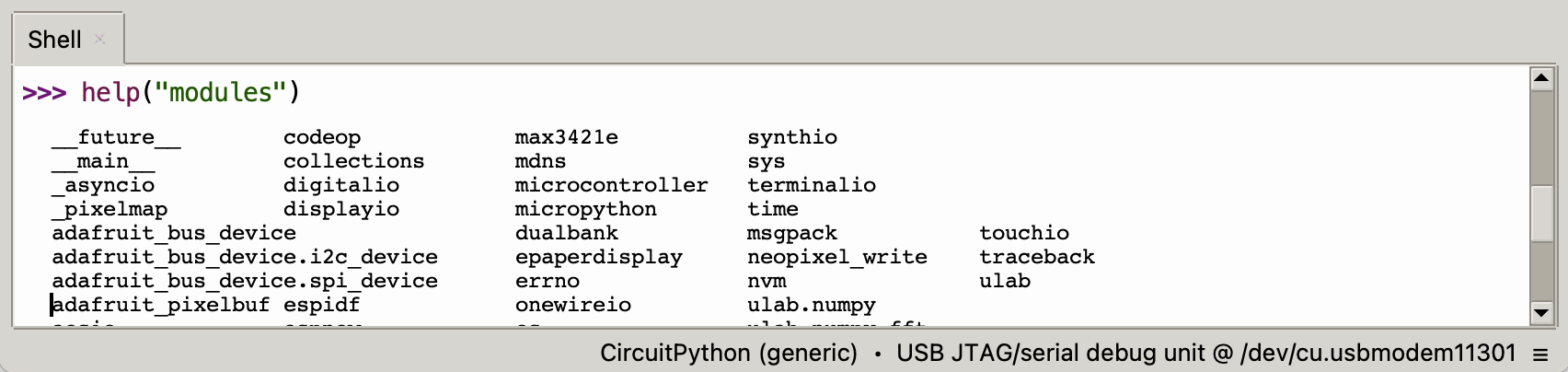
Task: Place cursor in the help("modules") command
Action: click(190, 93)
